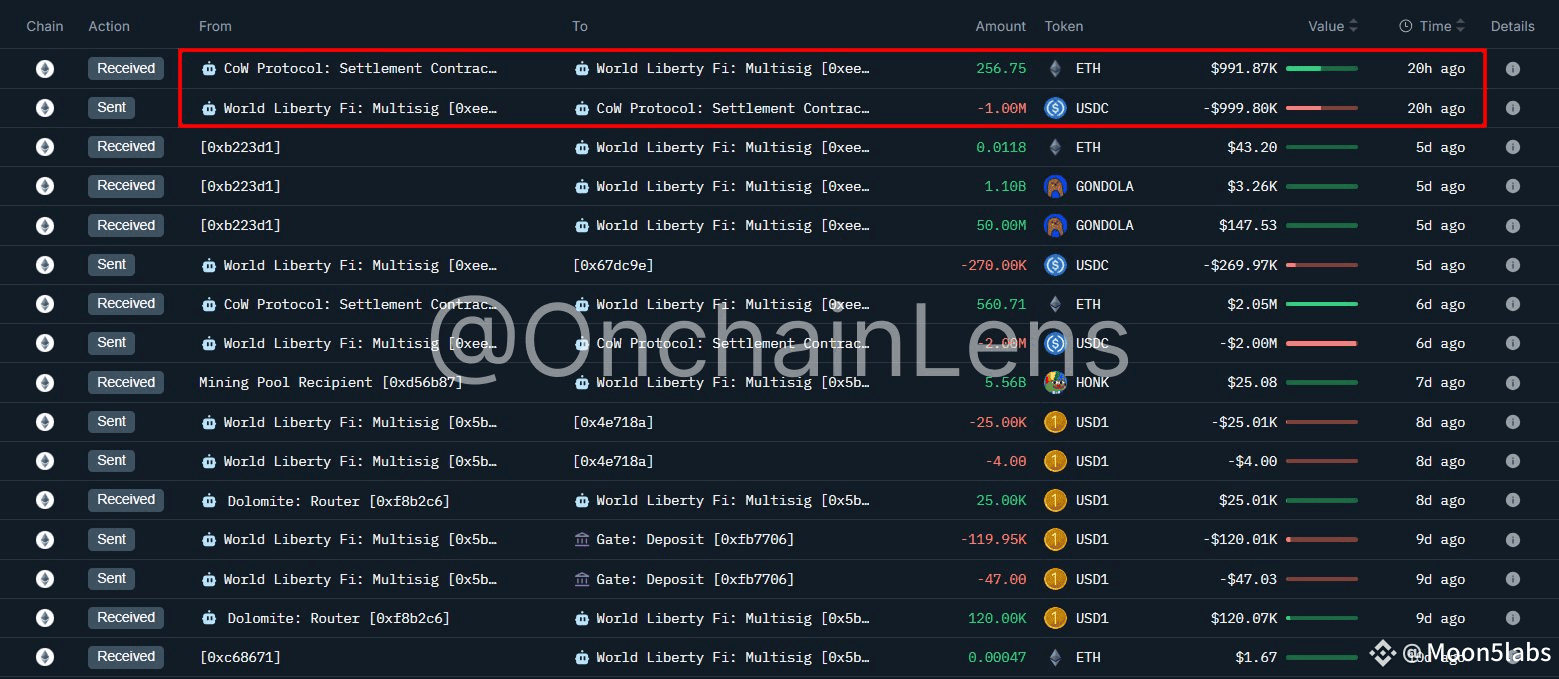The height and width of the screenshot is (679, 1559).
Task: Open details info icon for -1.00M USDC row
Action: click(x=1513, y=108)
